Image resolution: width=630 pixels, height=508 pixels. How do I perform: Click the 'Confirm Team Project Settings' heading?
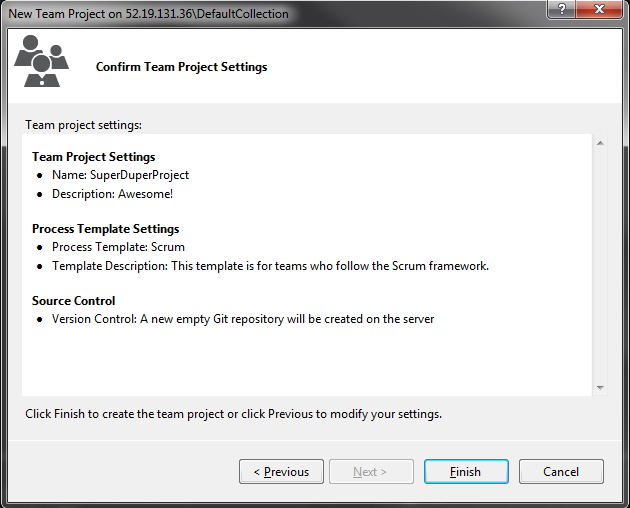coord(181,67)
